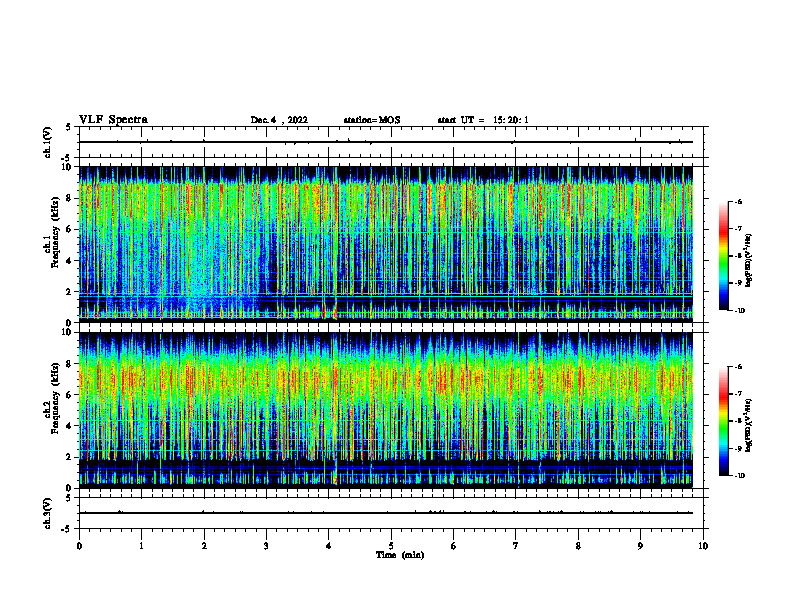Click the "10" frequency tick of ch.1 panel
Image resolution: width=792 pixels, height=612 pixels.
[67, 167]
